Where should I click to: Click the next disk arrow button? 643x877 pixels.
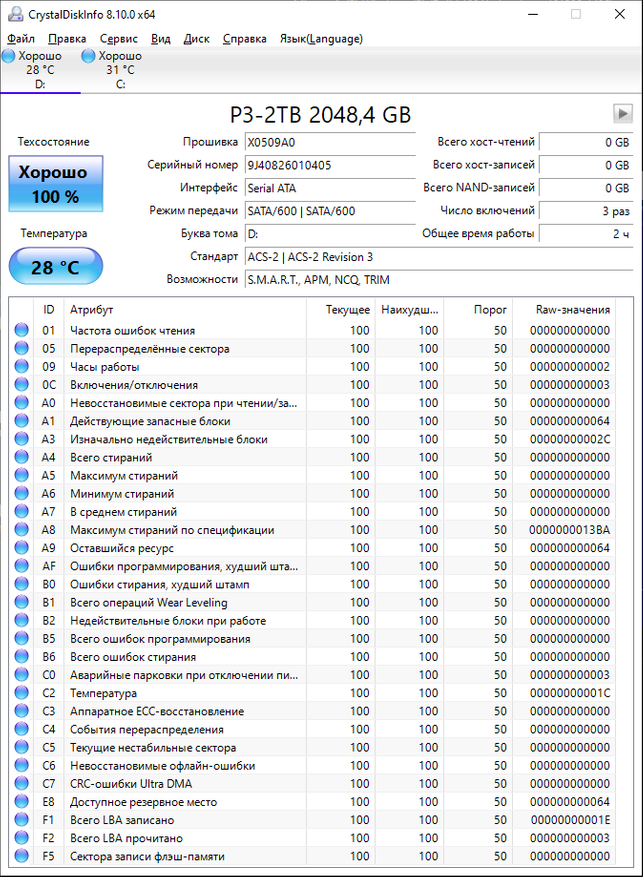(622, 114)
